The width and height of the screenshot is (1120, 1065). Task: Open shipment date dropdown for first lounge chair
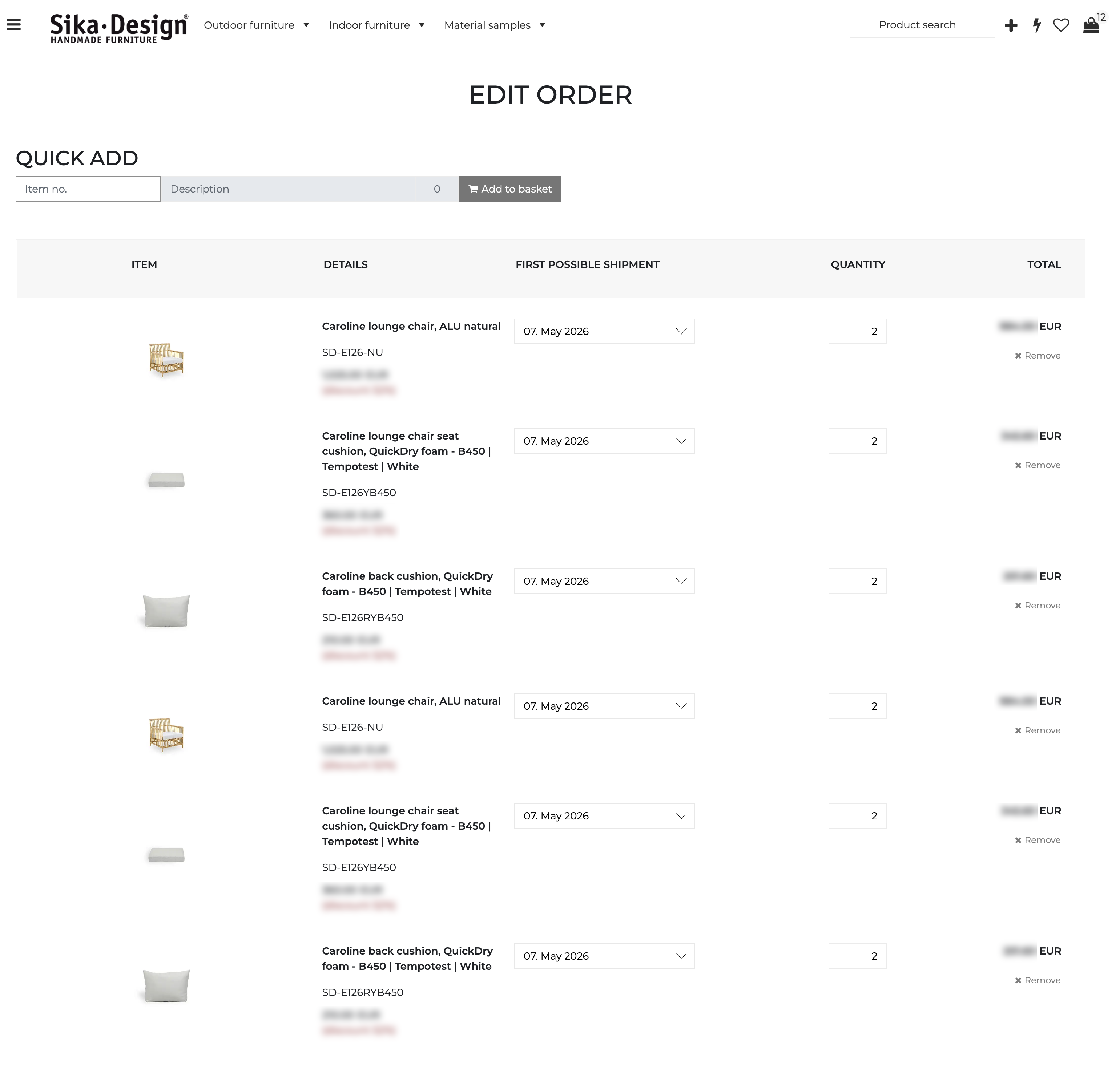point(604,331)
